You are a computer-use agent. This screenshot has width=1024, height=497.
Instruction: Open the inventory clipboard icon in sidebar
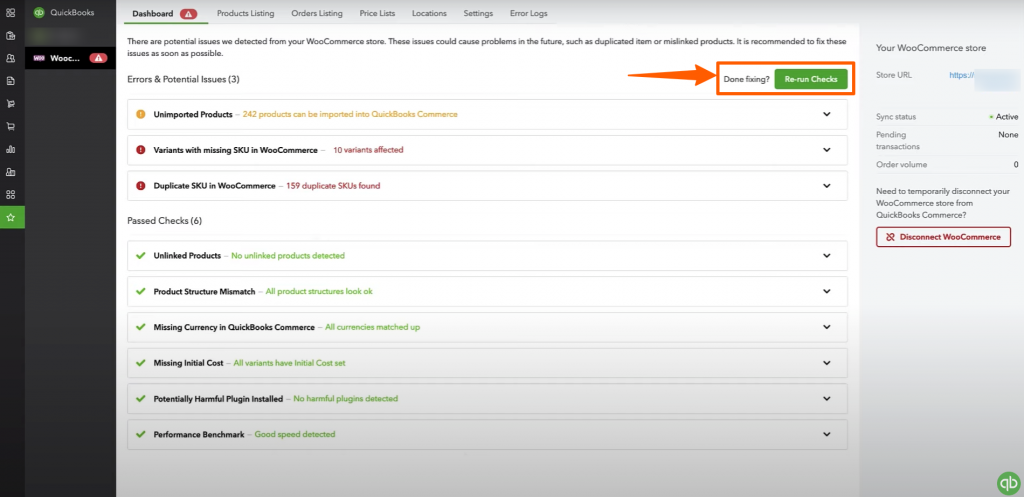tap(10, 35)
